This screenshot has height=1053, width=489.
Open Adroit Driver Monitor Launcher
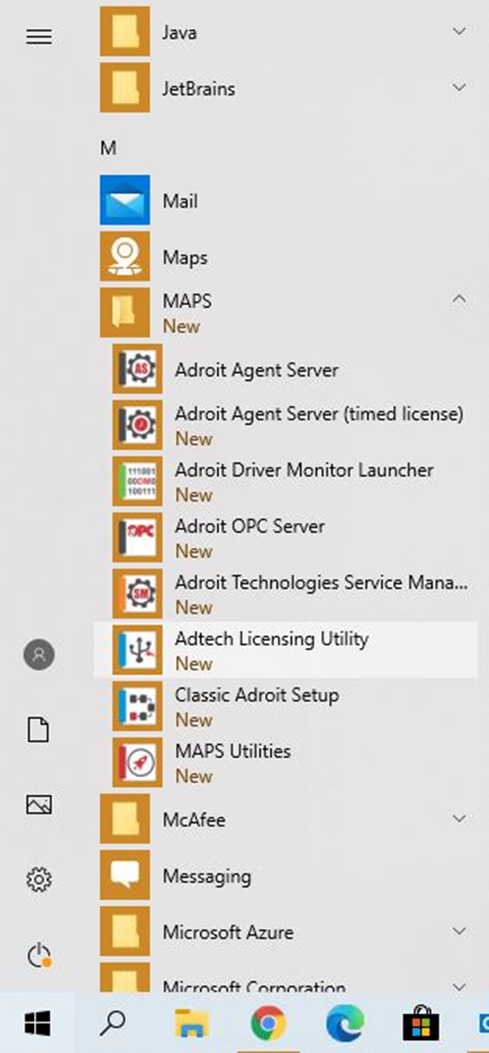(x=285, y=482)
